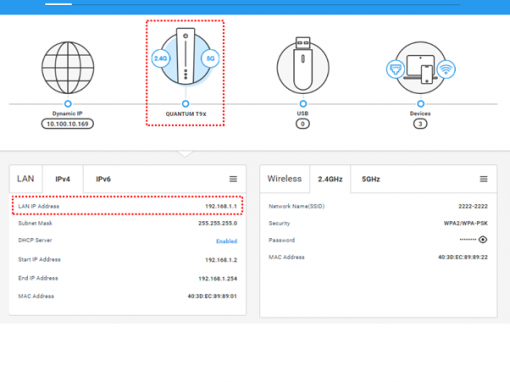Click the wired clients Ethernet bubble
Viewport: 510px width, 382px height.
[395, 69]
